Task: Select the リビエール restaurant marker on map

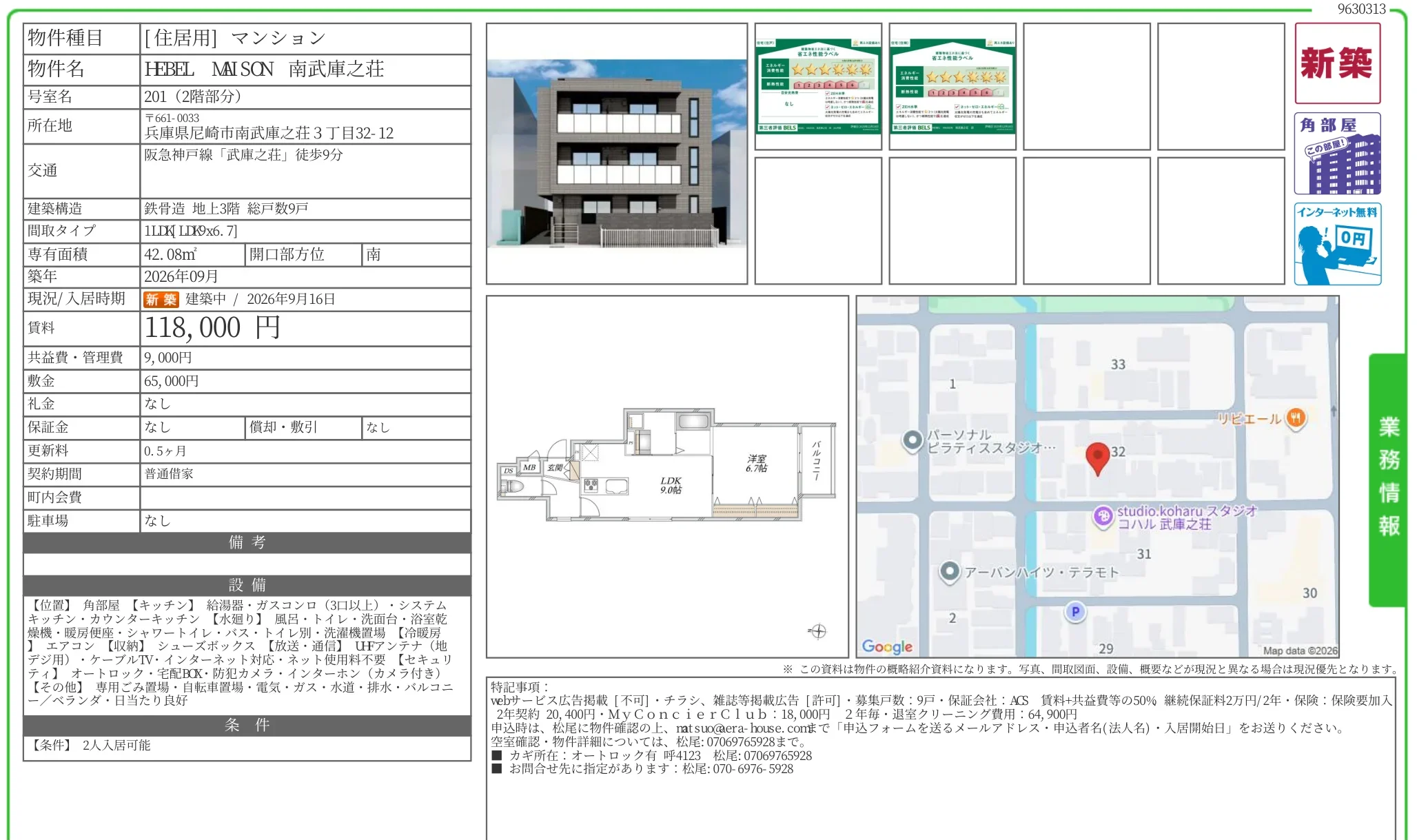Action: pyautogui.click(x=1296, y=418)
